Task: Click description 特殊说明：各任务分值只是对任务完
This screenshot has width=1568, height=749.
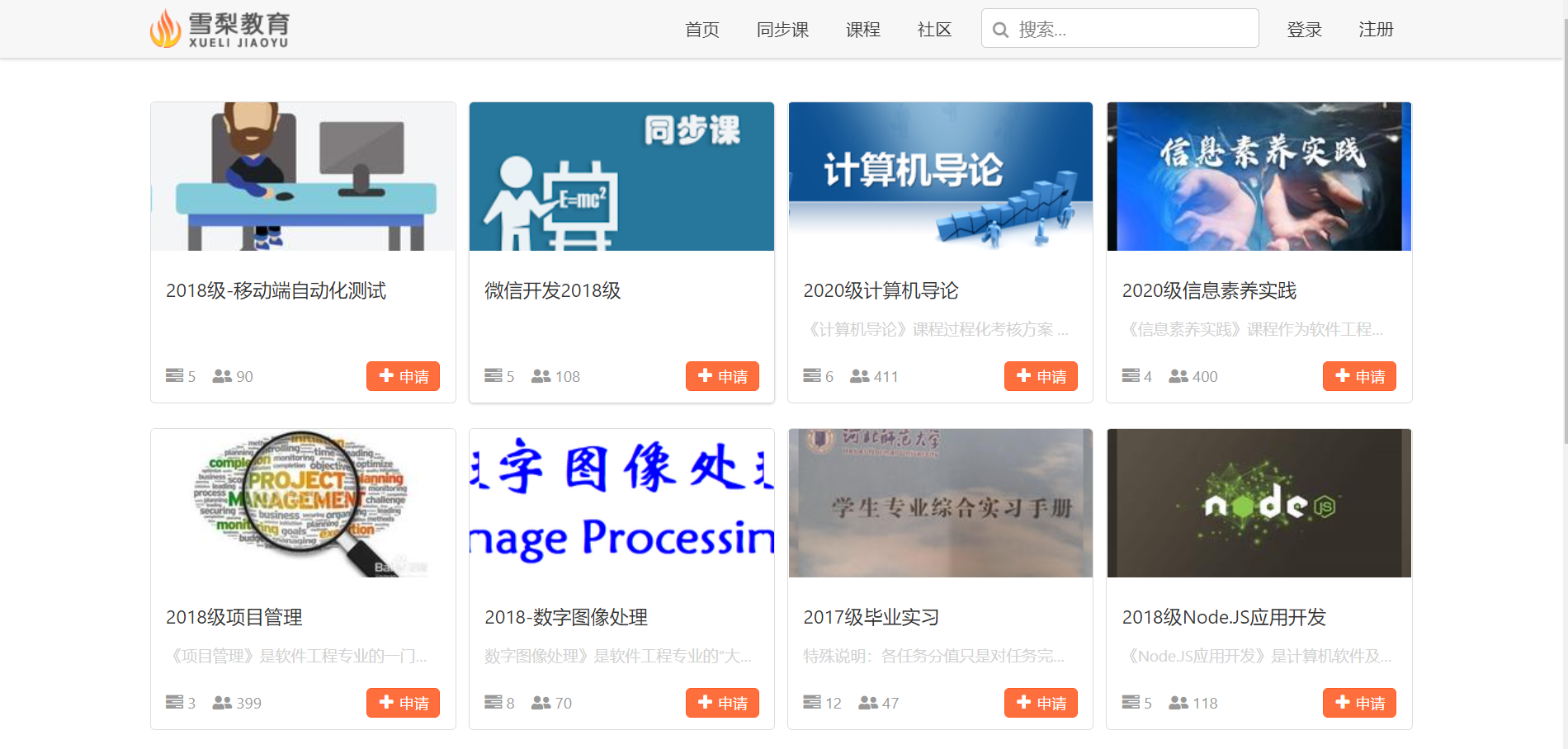Action: coord(934,656)
